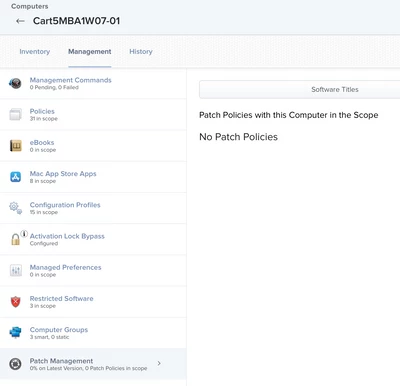This screenshot has height=386, width=400.
Task: Expand Patch Management with the chevron
Action: tap(159, 363)
